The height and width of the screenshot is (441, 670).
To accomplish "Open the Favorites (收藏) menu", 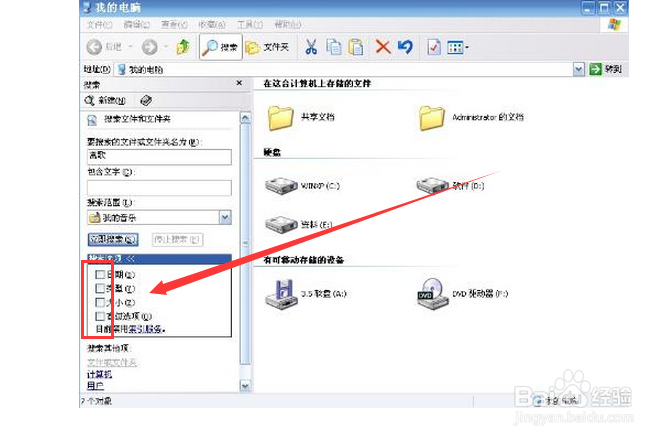I will [212, 25].
